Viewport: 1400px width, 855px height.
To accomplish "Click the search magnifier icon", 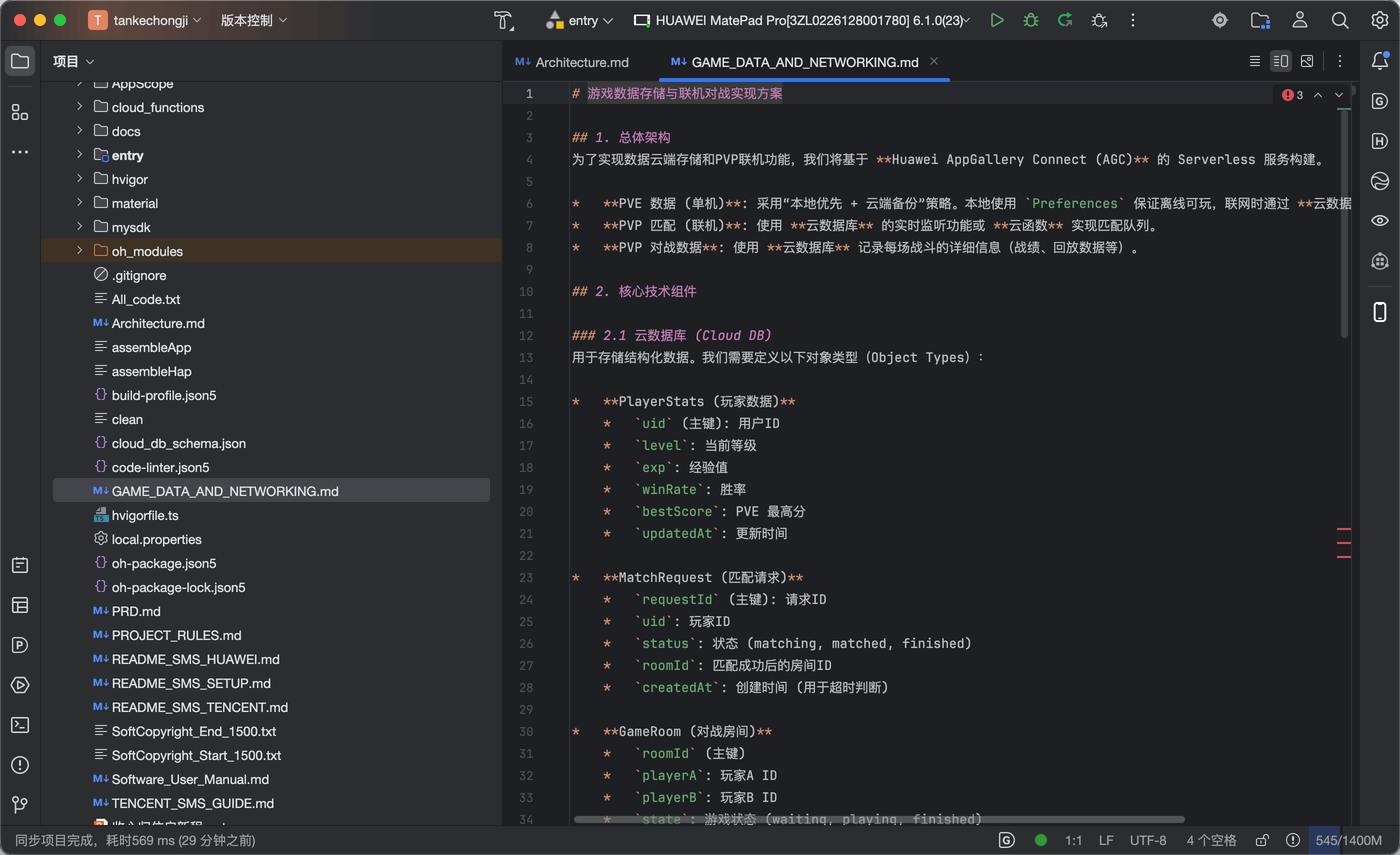I will pyautogui.click(x=1340, y=20).
